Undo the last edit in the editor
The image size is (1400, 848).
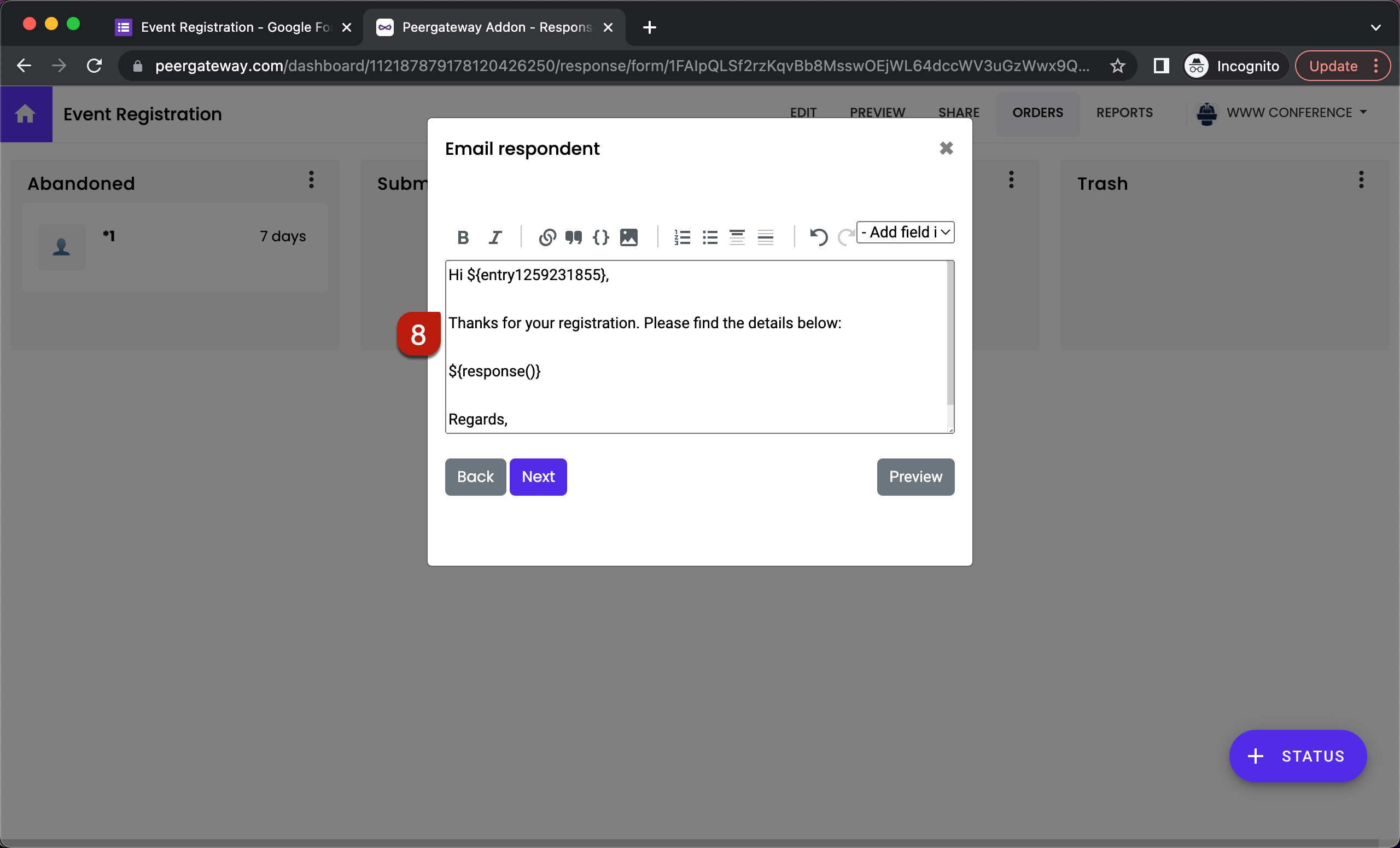[818, 237]
